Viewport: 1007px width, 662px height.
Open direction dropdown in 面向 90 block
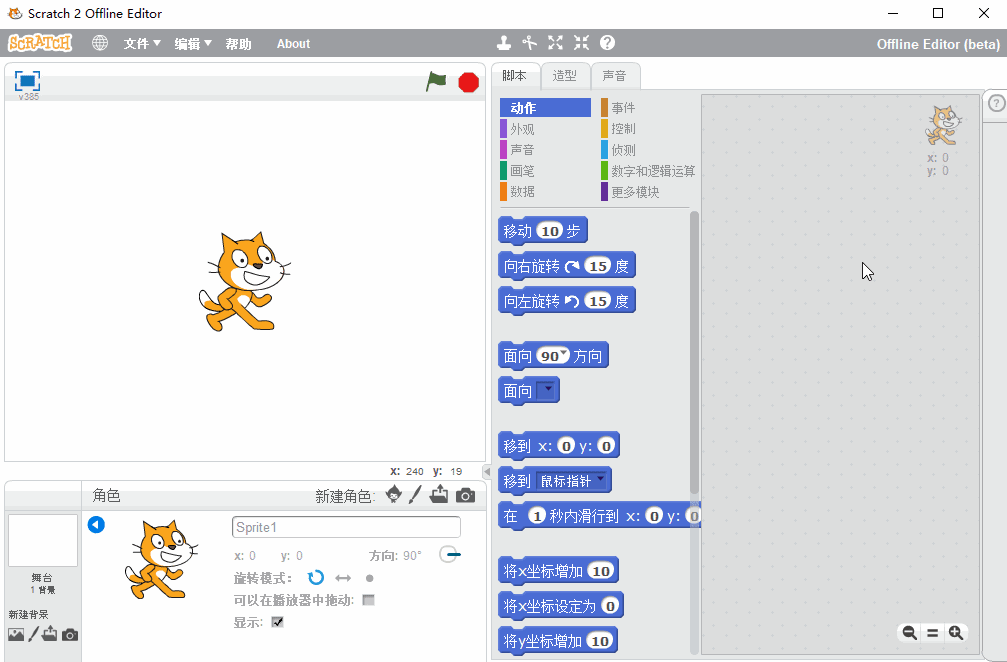pyautogui.click(x=564, y=354)
